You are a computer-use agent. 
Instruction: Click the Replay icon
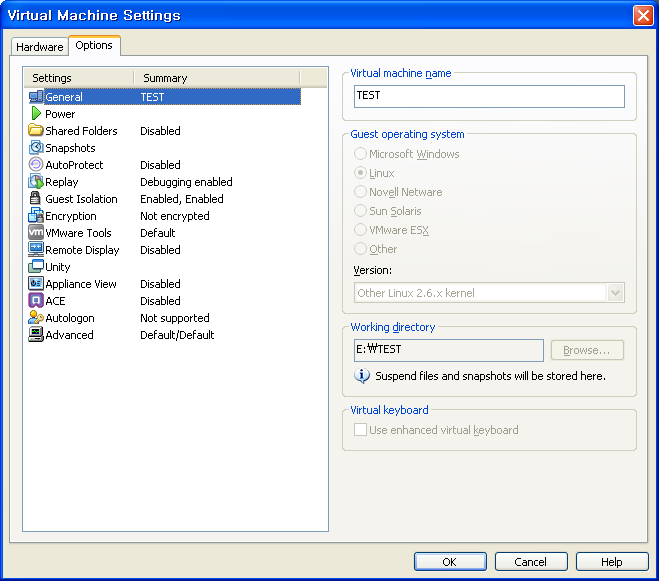36,182
